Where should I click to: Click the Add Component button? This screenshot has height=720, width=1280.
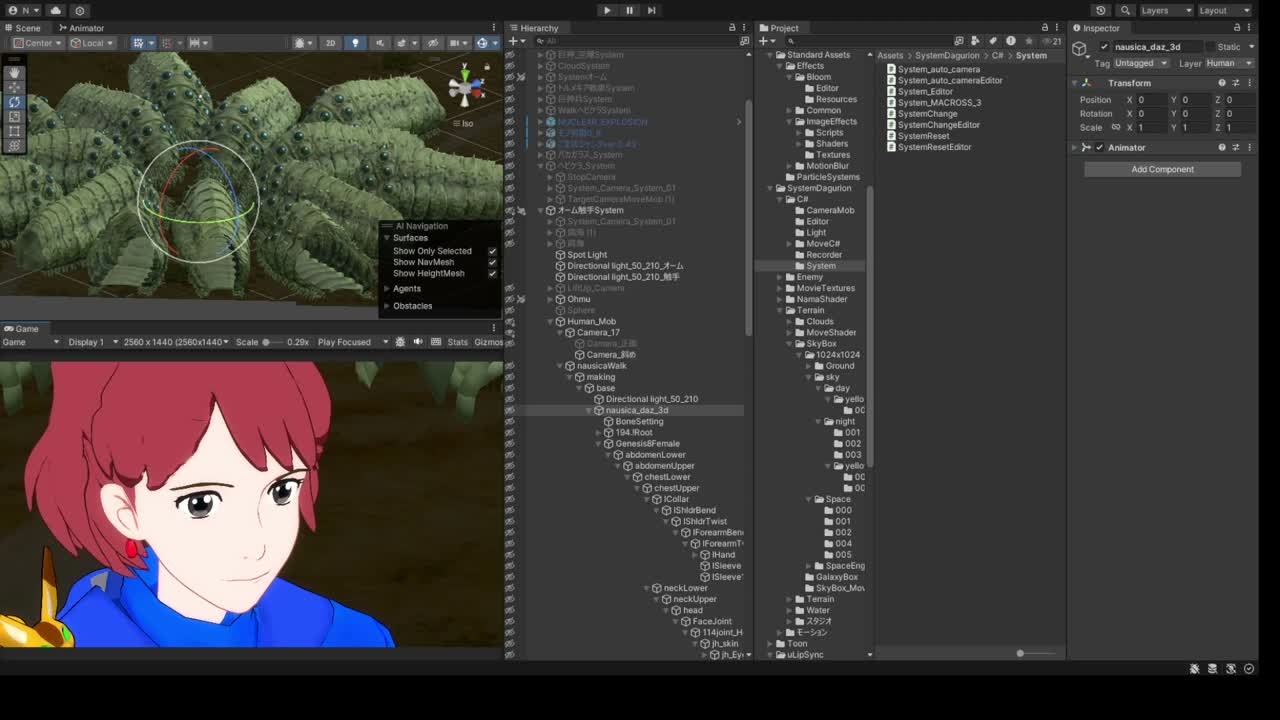(x=1162, y=169)
